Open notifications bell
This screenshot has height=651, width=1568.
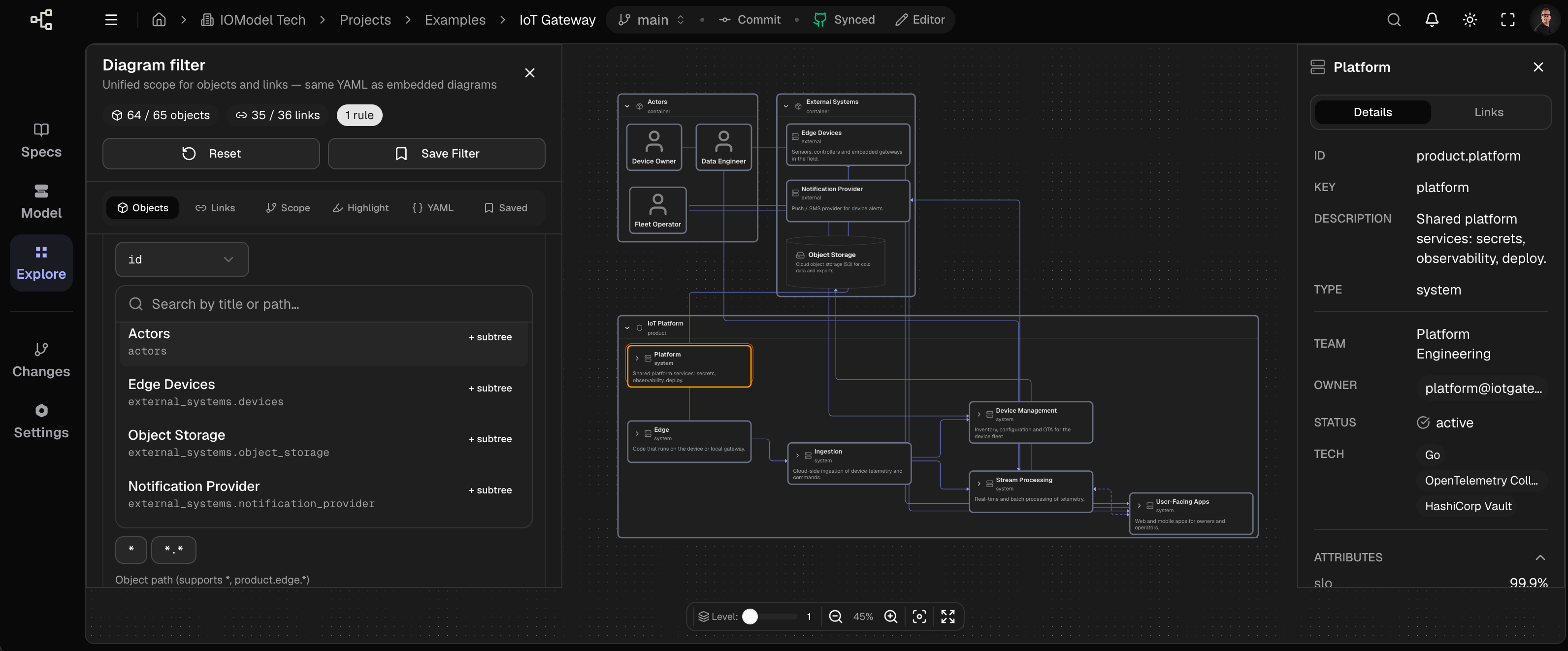pos(1432,20)
